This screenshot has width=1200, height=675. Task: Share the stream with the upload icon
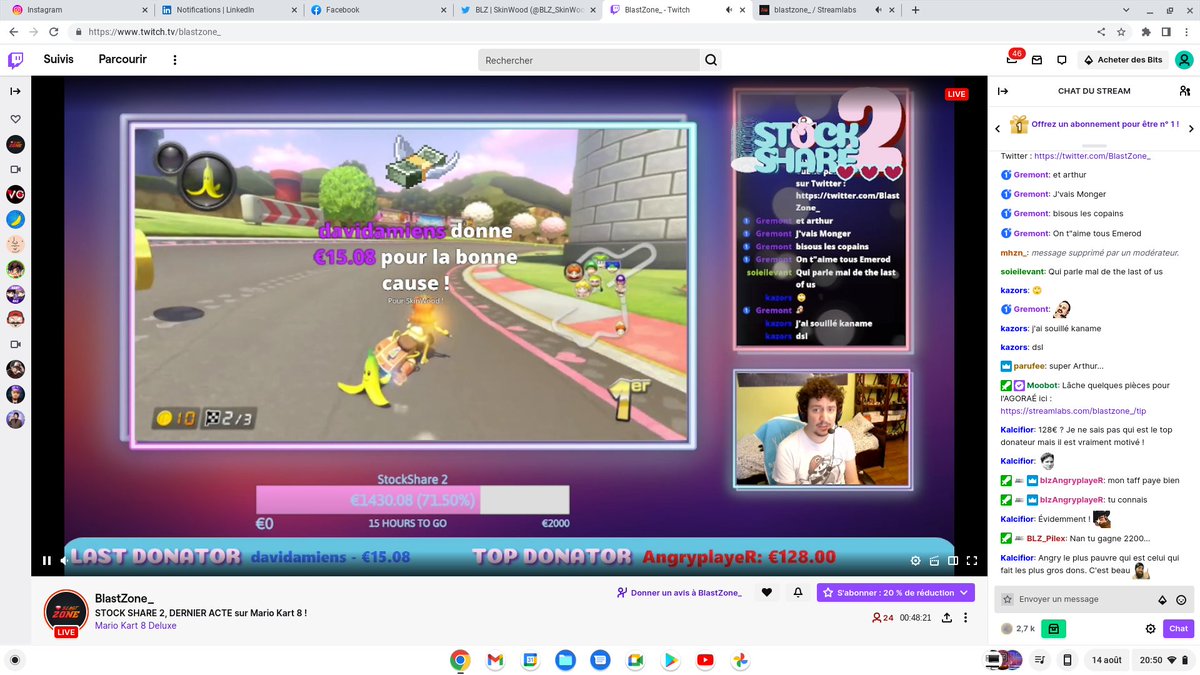pos(945,618)
